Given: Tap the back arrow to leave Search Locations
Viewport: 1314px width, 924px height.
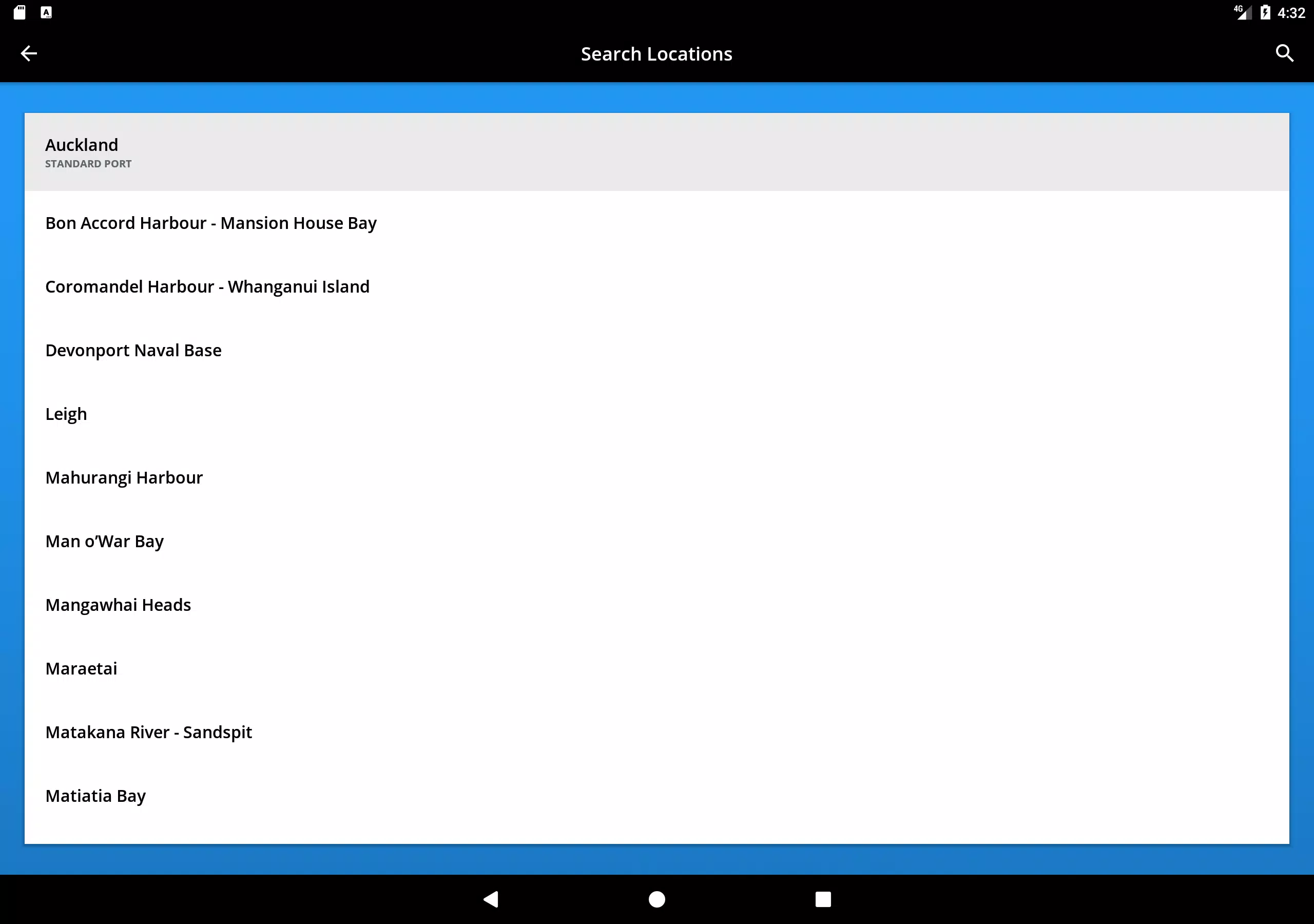Looking at the screenshot, I should (x=29, y=53).
